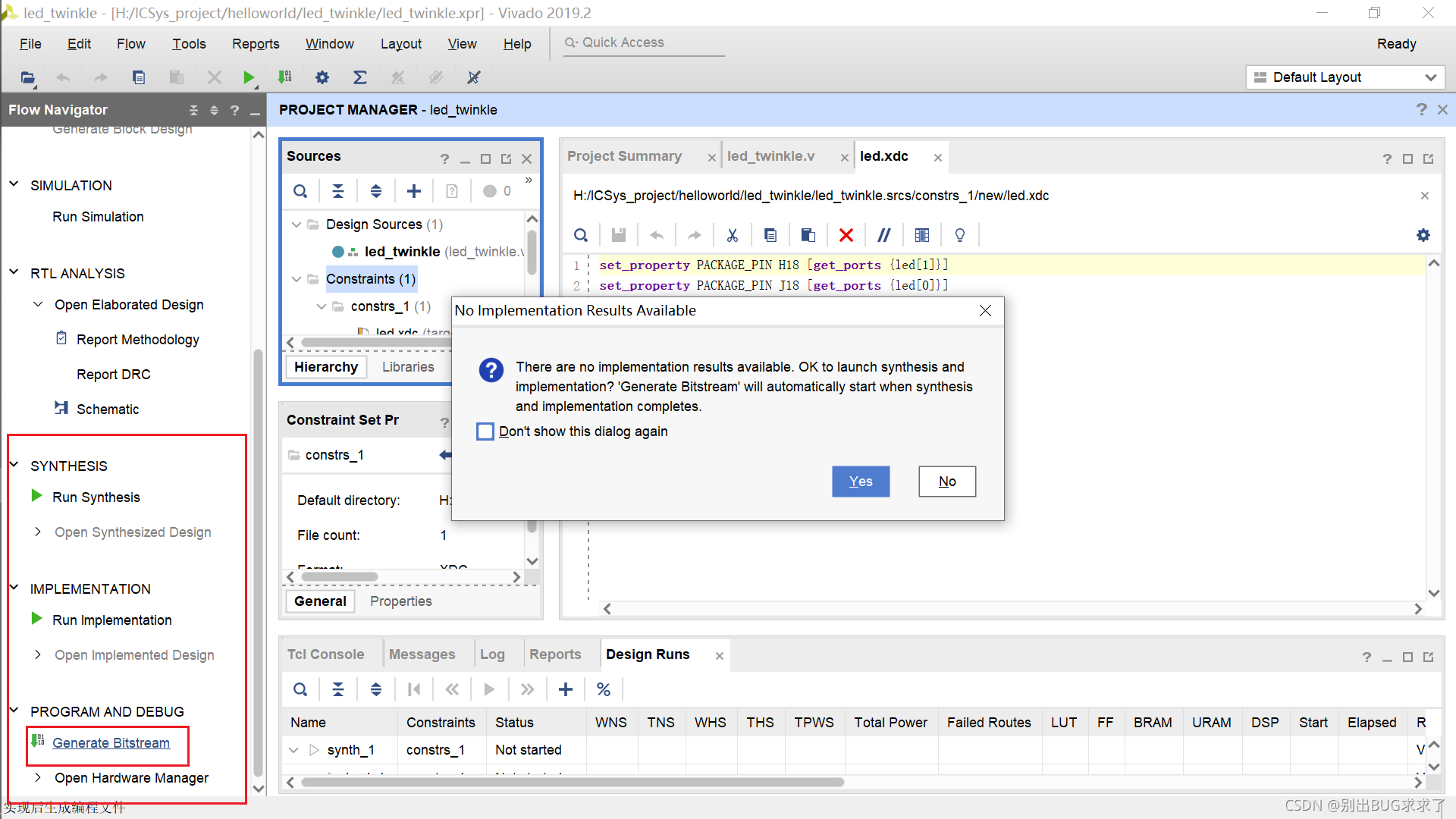The image size is (1456, 819).
Task: Click the percent icon in Design Runs
Action: tap(604, 689)
